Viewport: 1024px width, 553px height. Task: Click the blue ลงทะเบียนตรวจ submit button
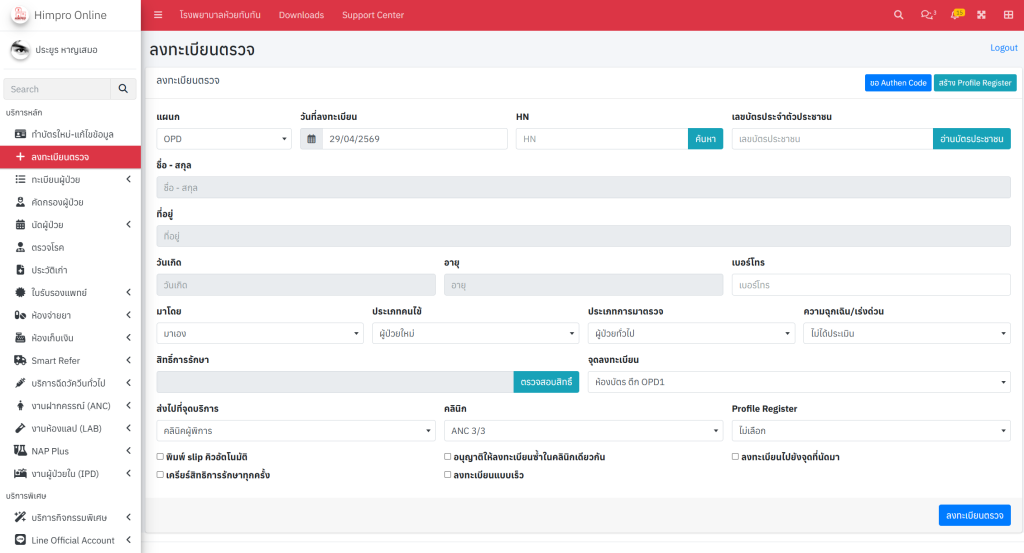[974, 515]
